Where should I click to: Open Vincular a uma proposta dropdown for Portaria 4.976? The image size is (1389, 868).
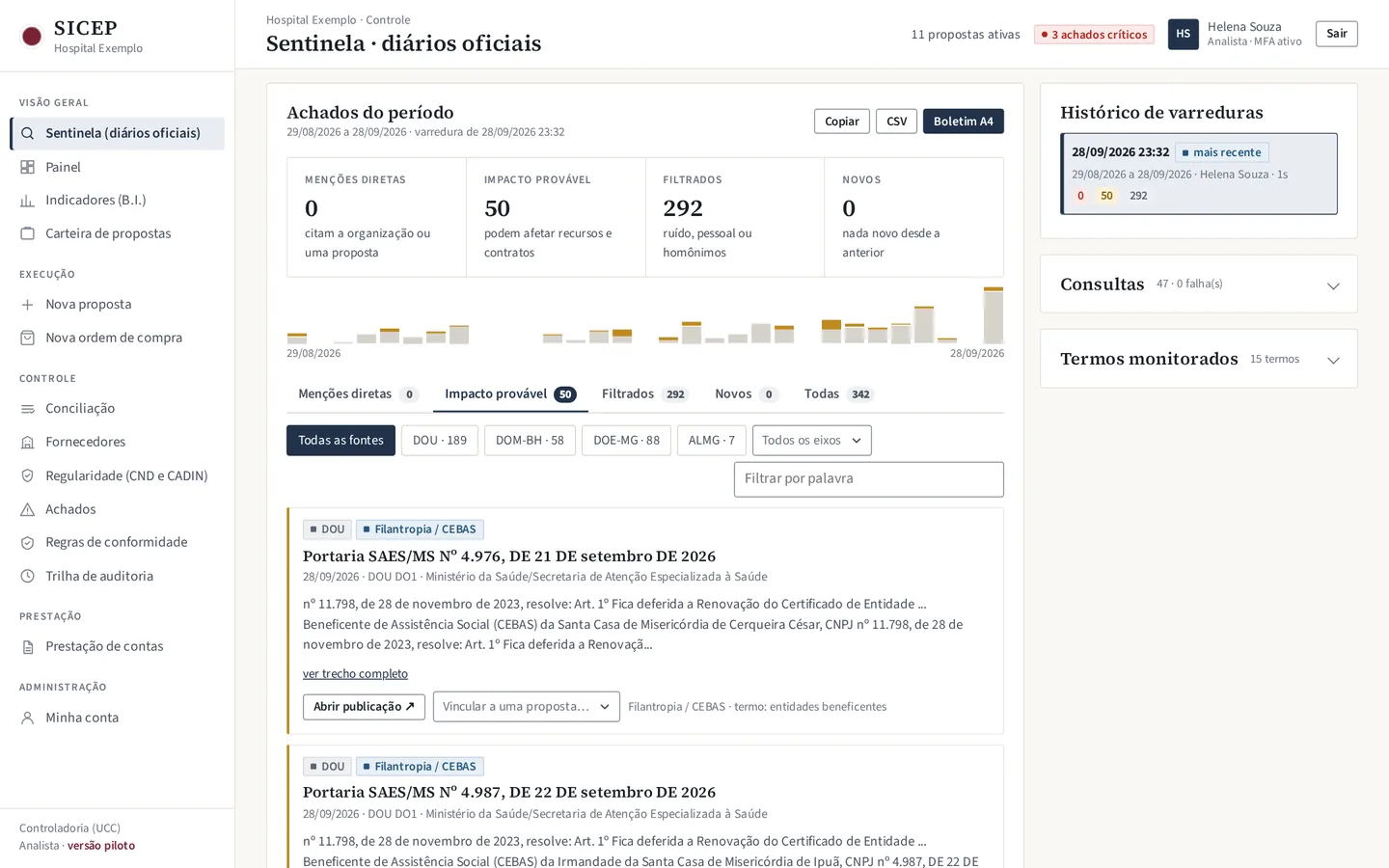pyautogui.click(x=526, y=706)
